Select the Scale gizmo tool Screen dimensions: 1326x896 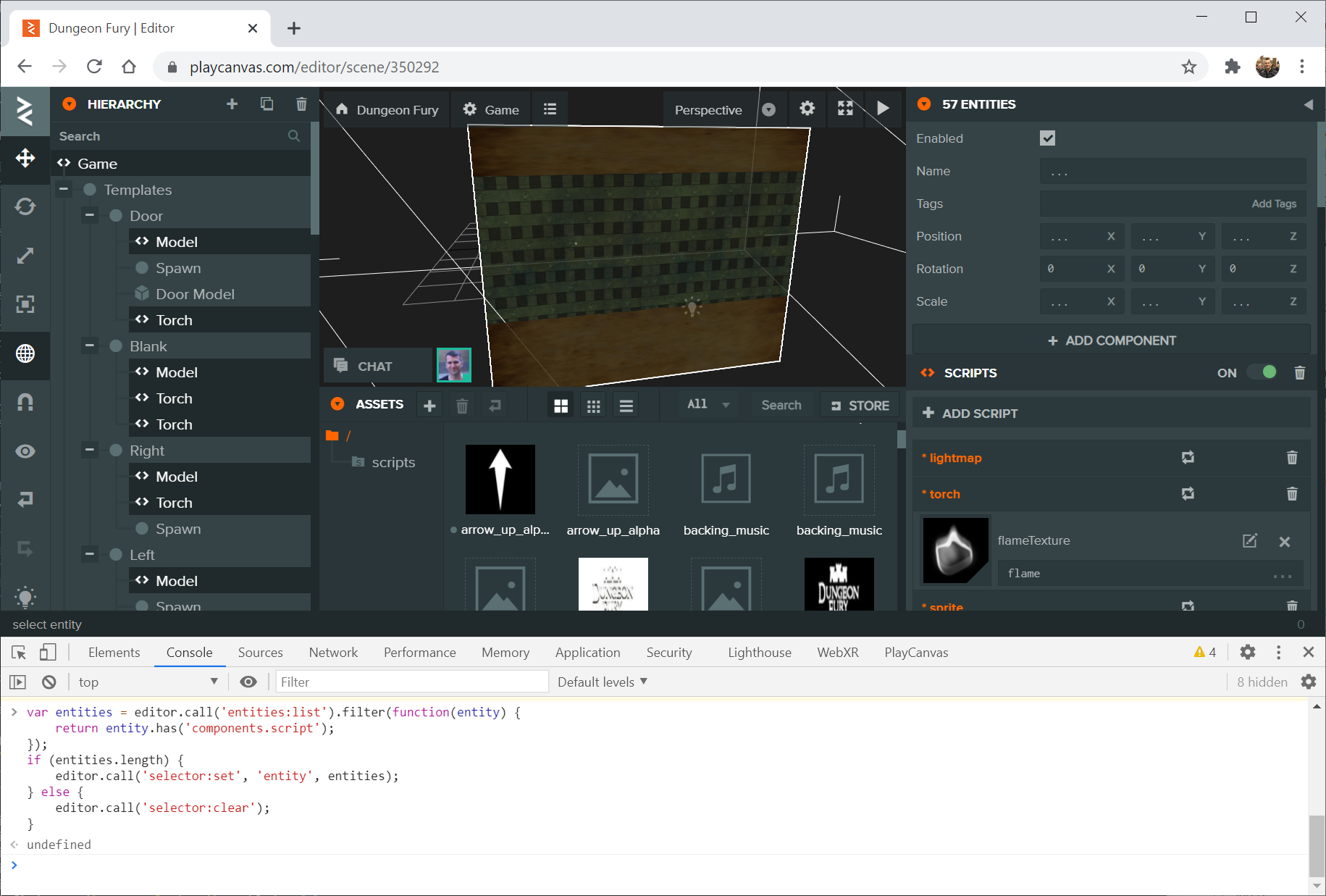[25, 256]
